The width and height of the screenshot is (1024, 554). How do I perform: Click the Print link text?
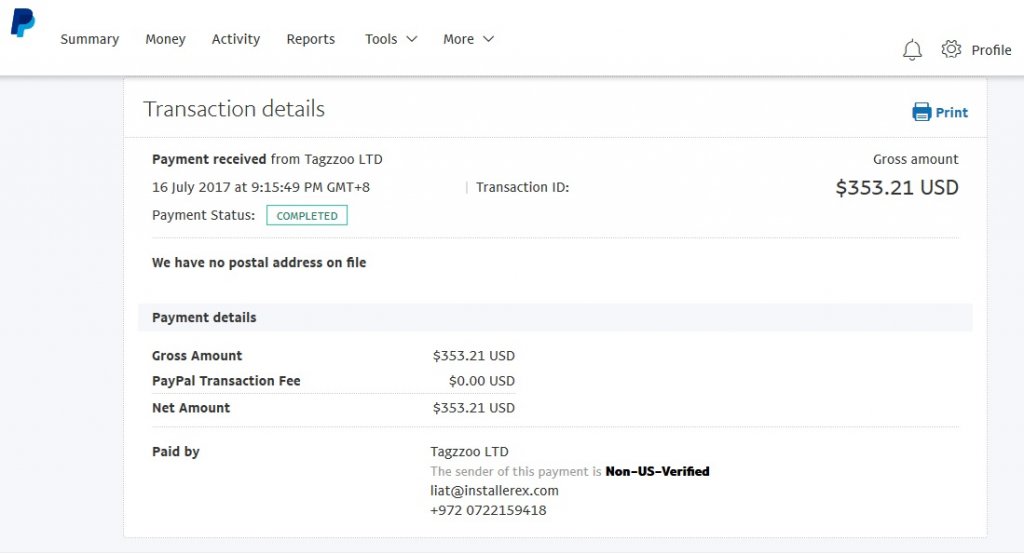click(952, 113)
